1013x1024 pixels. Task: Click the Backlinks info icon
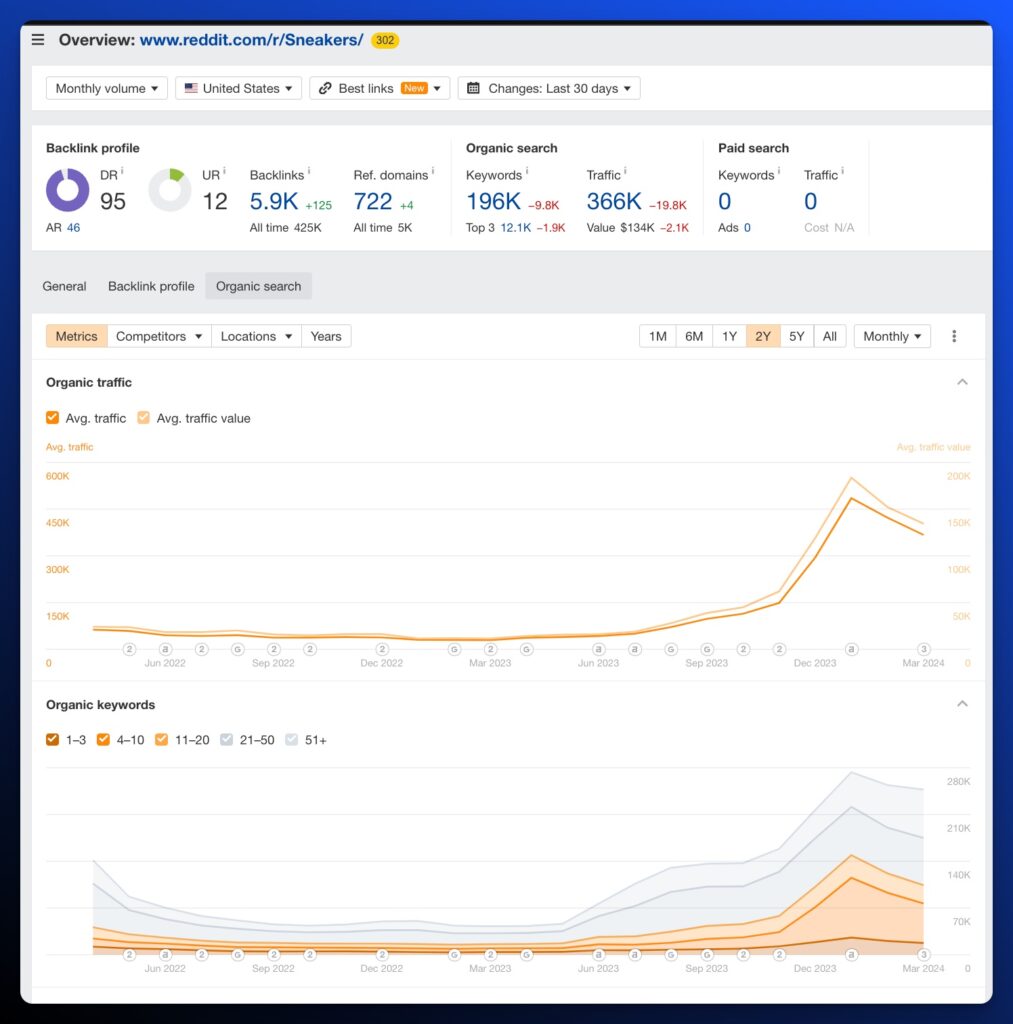pyautogui.click(x=309, y=171)
